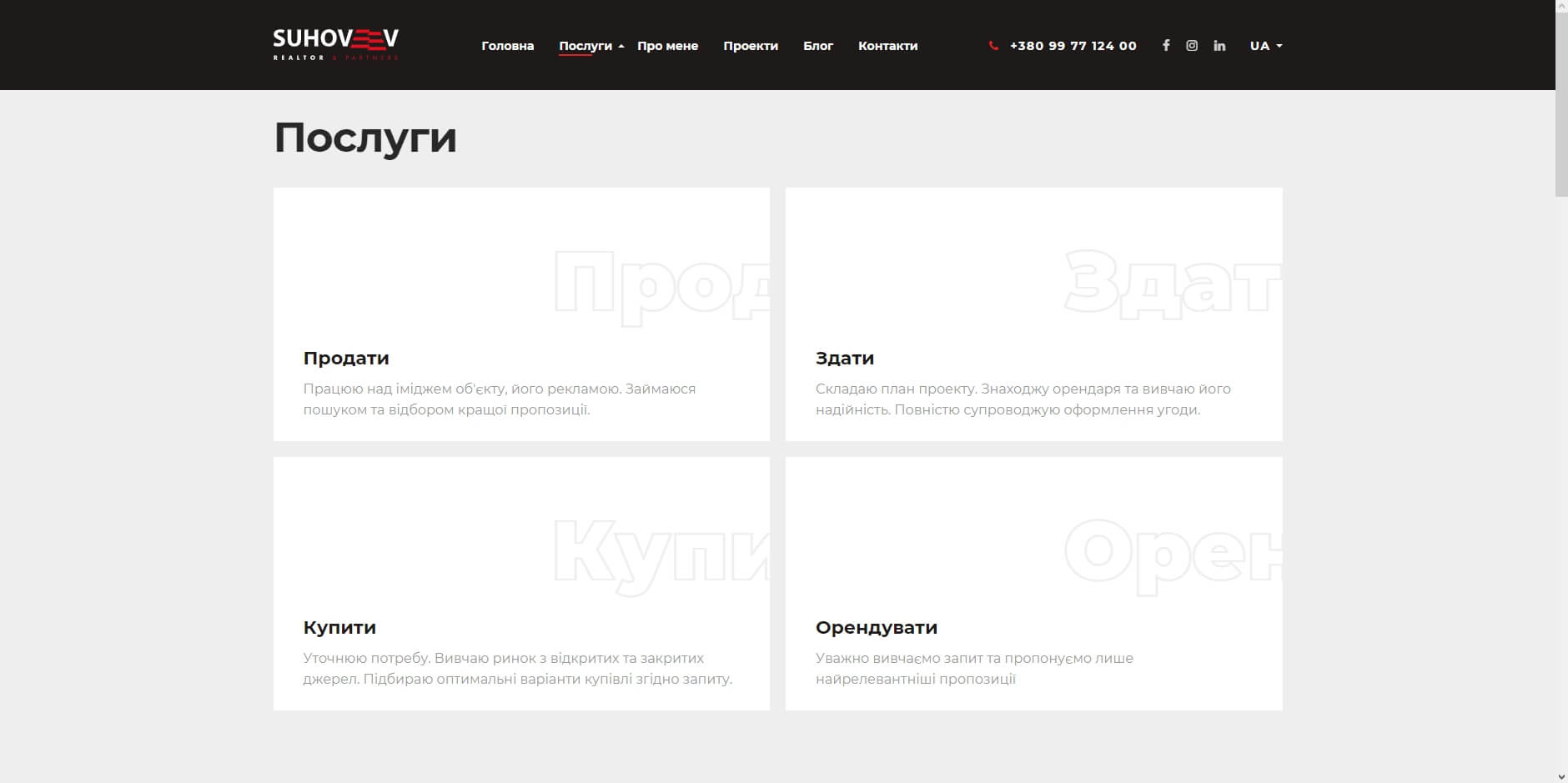The height and width of the screenshot is (783, 1568).
Task: Click the page scrollbar thumb
Action: (x=1561, y=100)
